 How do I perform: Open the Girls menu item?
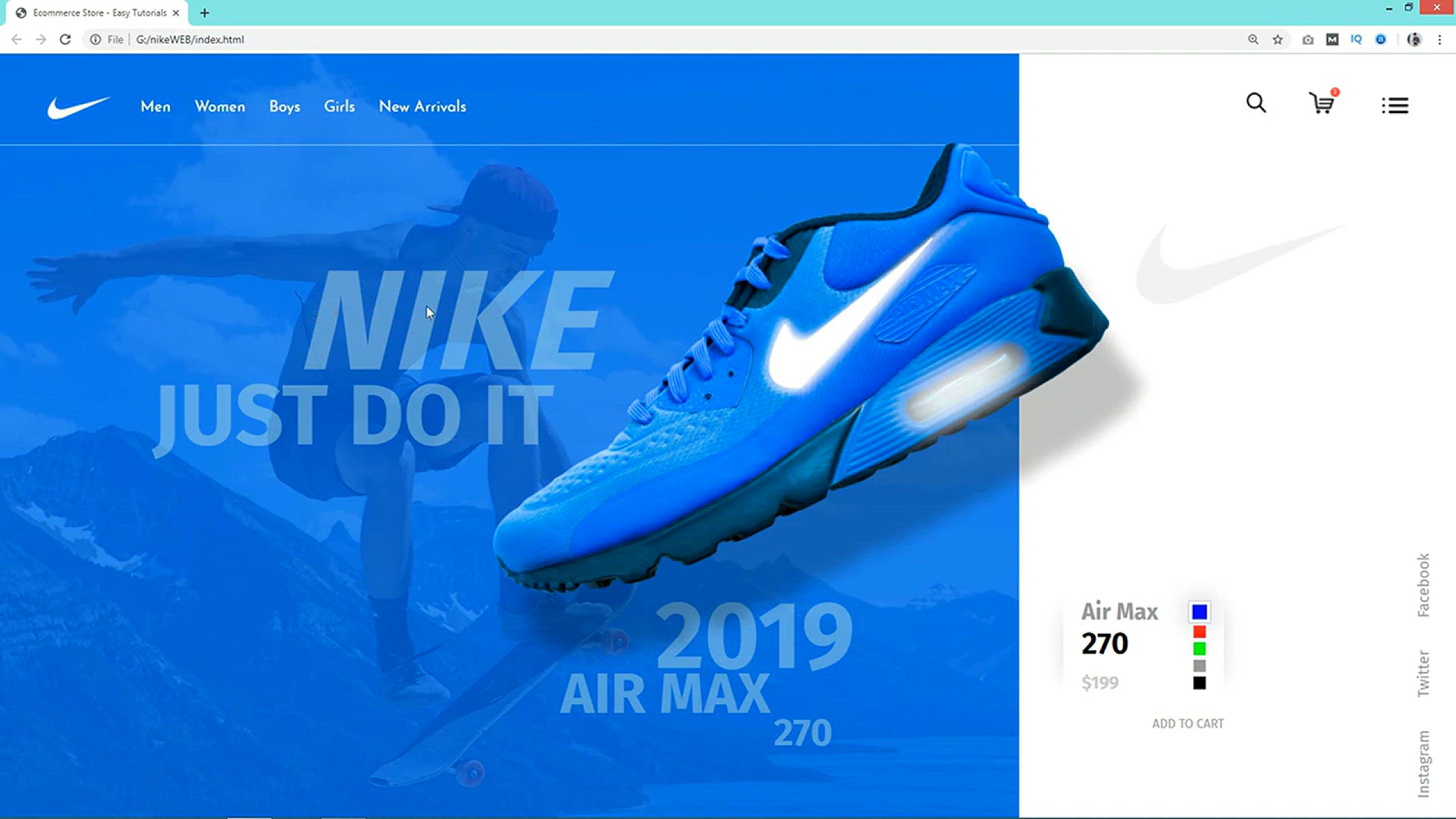point(339,107)
